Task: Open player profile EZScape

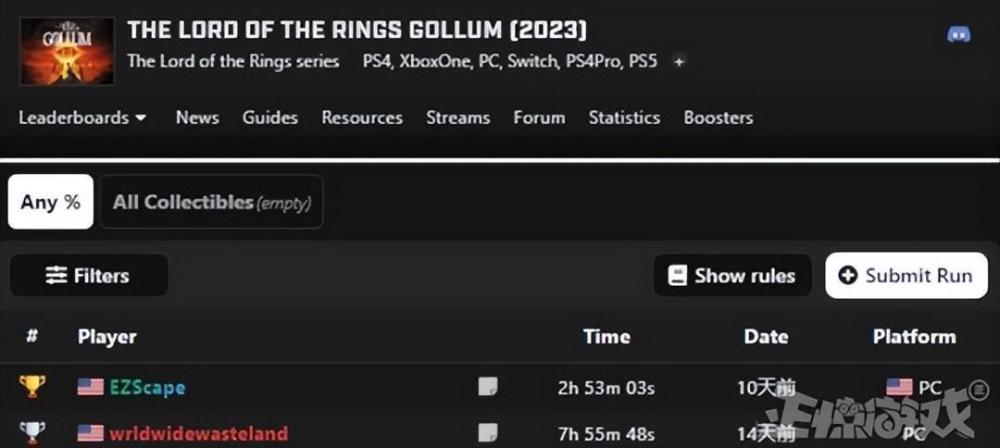Action: 146,387
